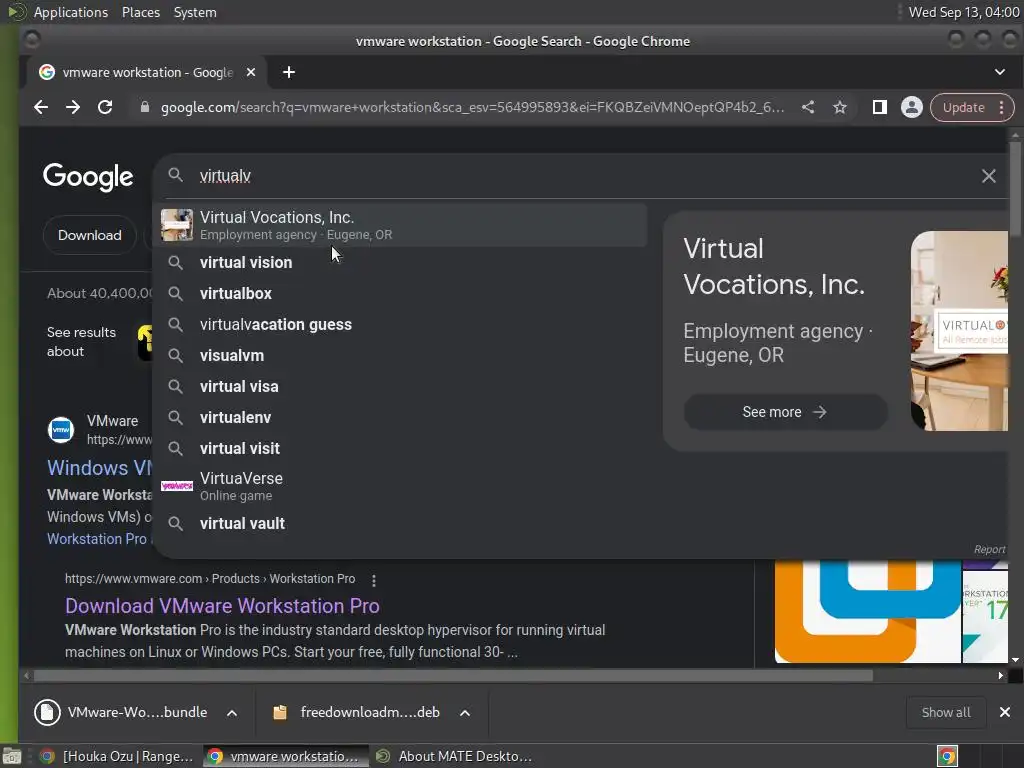Open the Chrome profile avatar menu
The width and height of the screenshot is (1024, 768).
tap(912, 107)
